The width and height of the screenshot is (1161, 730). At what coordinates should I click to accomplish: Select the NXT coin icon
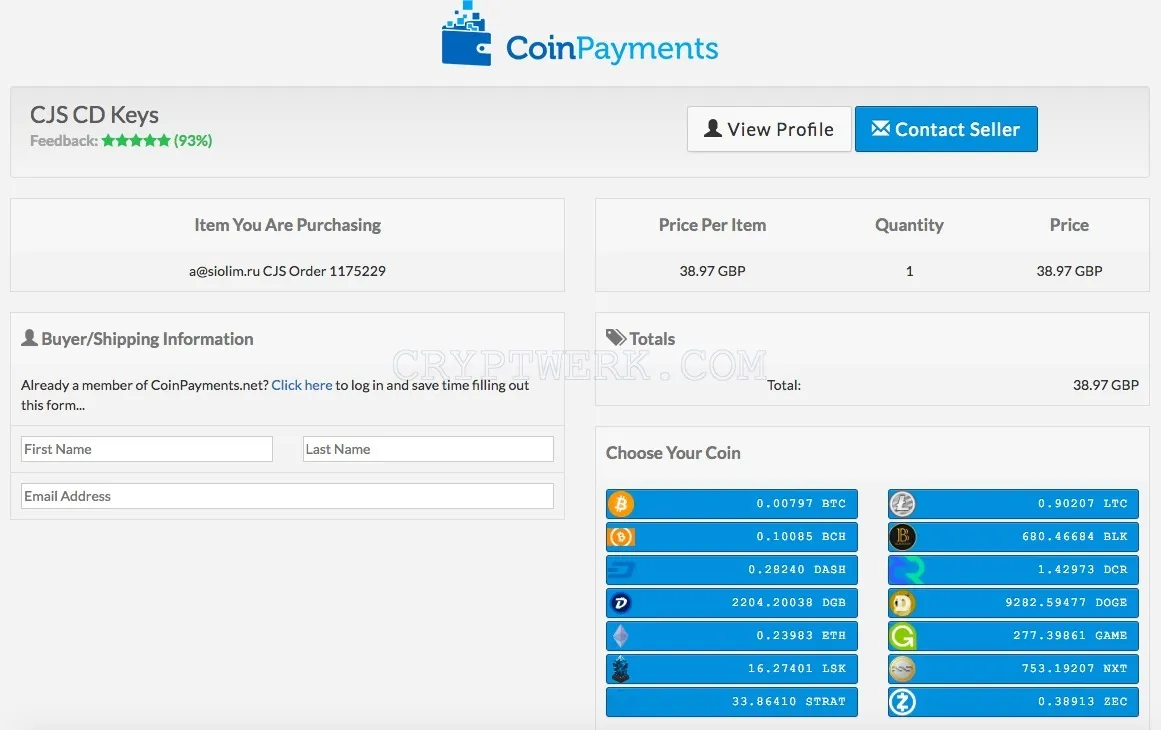point(902,669)
